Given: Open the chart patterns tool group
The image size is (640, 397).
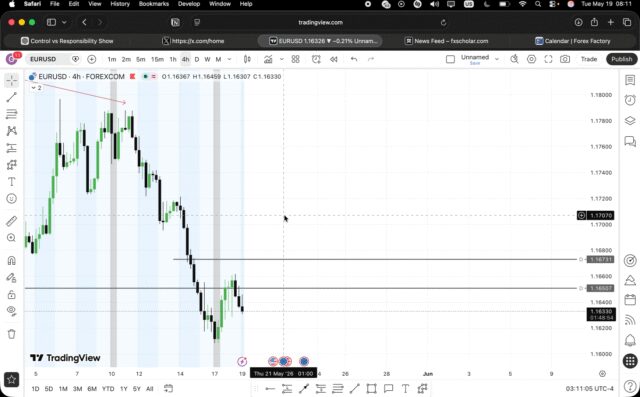Looking at the screenshot, I should tap(11, 131).
